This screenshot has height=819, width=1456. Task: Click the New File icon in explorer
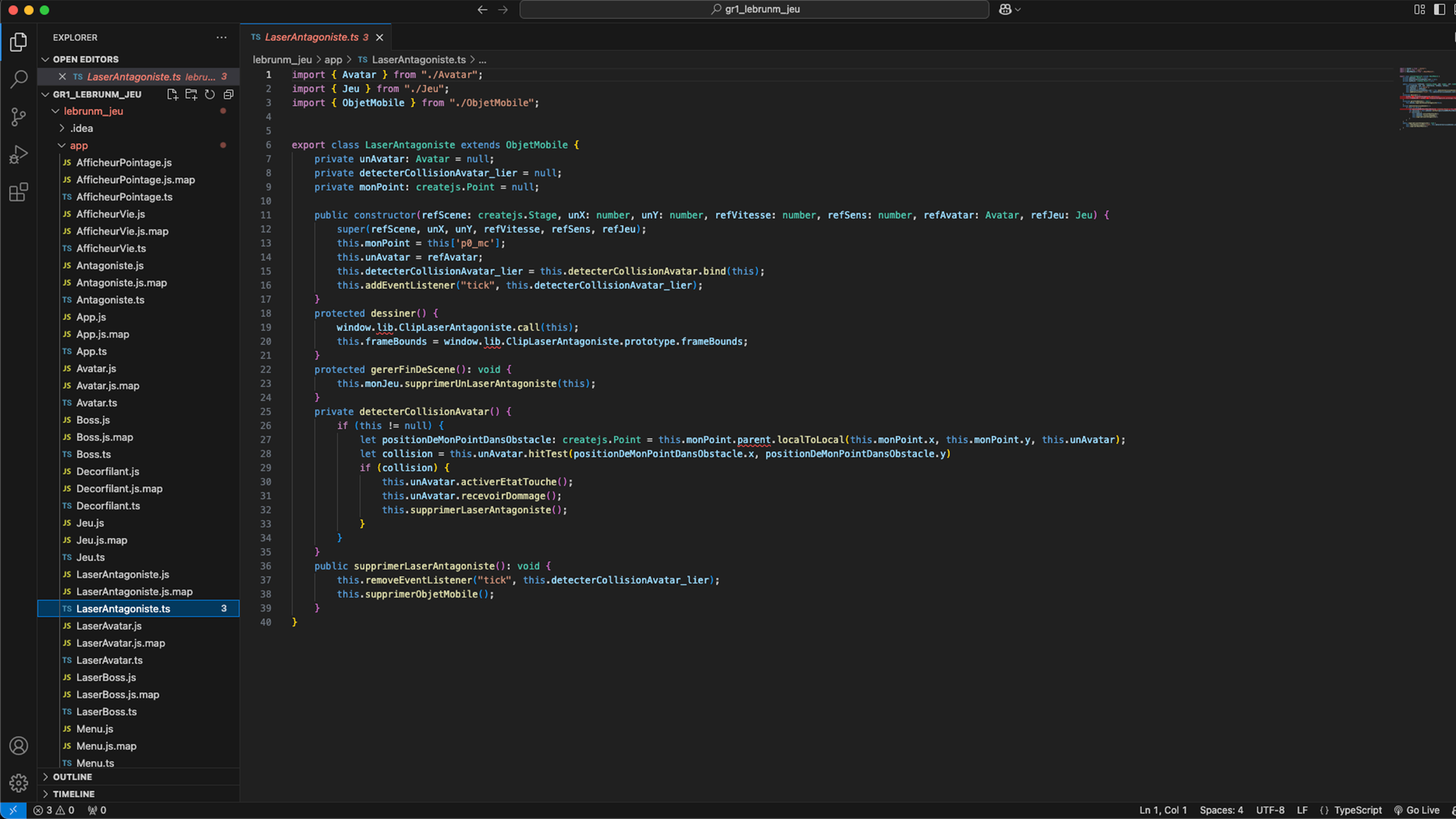point(172,94)
